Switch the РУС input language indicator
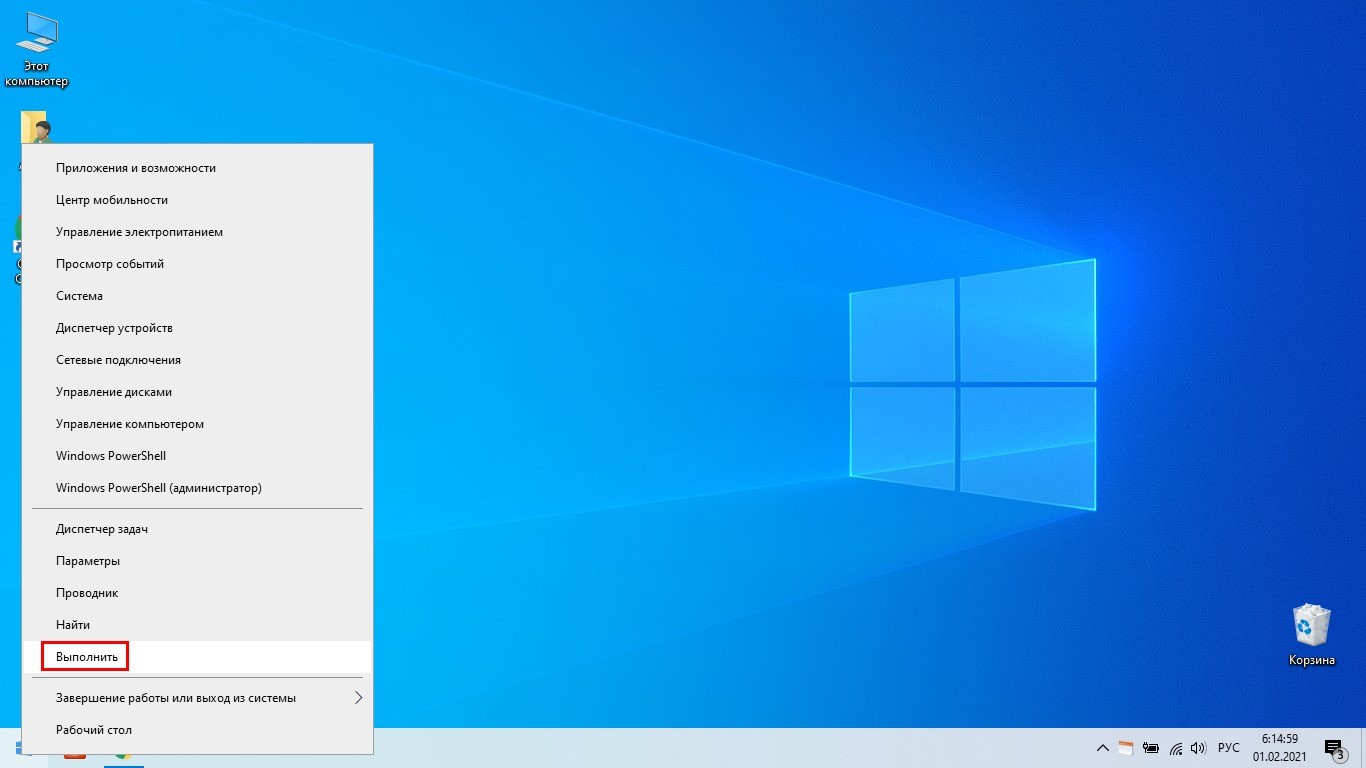The height and width of the screenshot is (768, 1366). tap(1229, 748)
